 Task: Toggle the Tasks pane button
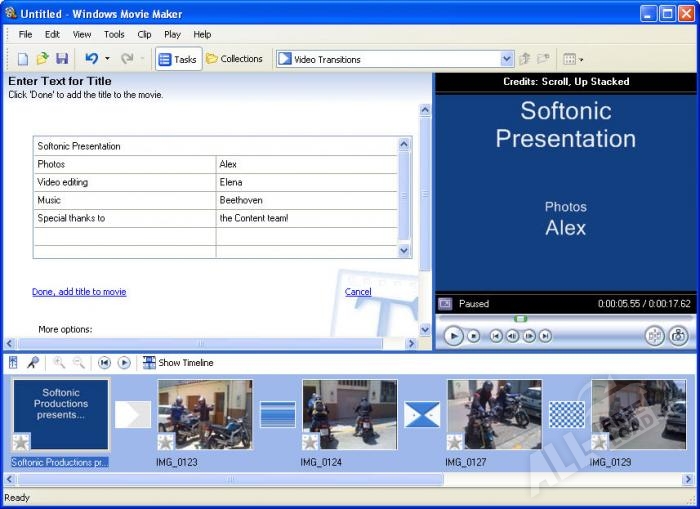178,59
